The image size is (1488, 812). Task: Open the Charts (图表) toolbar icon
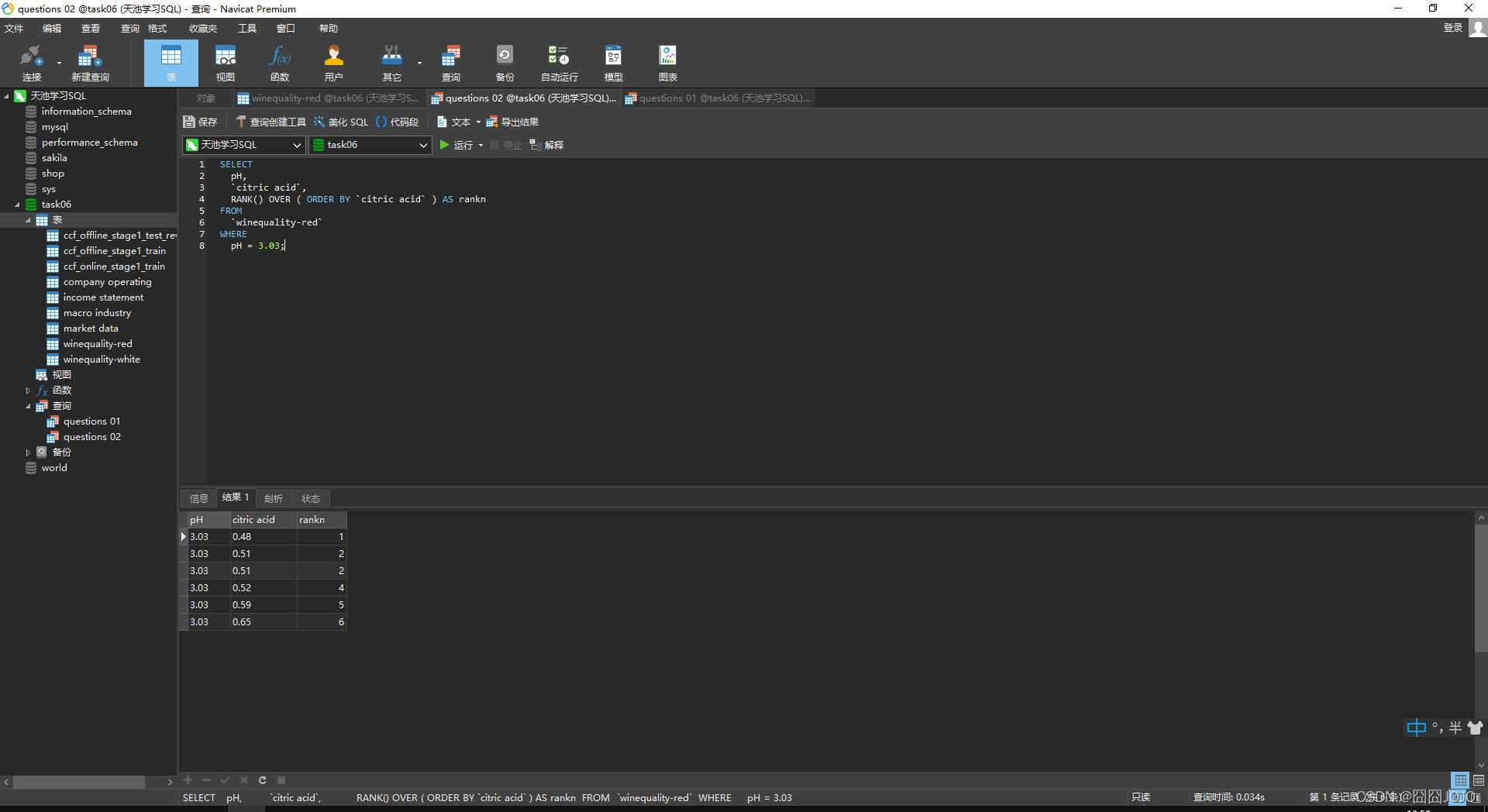tap(668, 63)
